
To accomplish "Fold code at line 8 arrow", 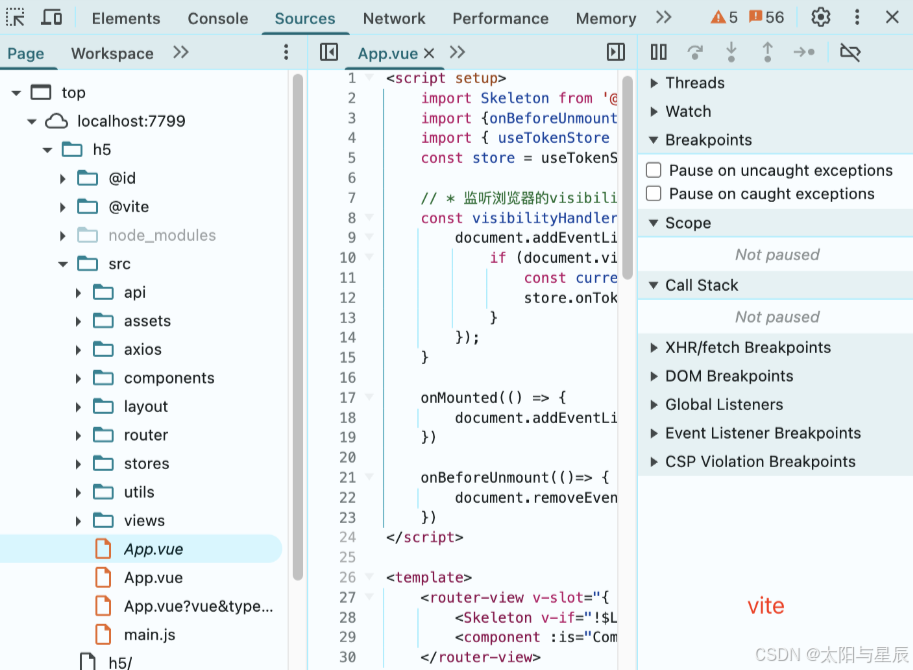I will pyautogui.click(x=369, y=217).
